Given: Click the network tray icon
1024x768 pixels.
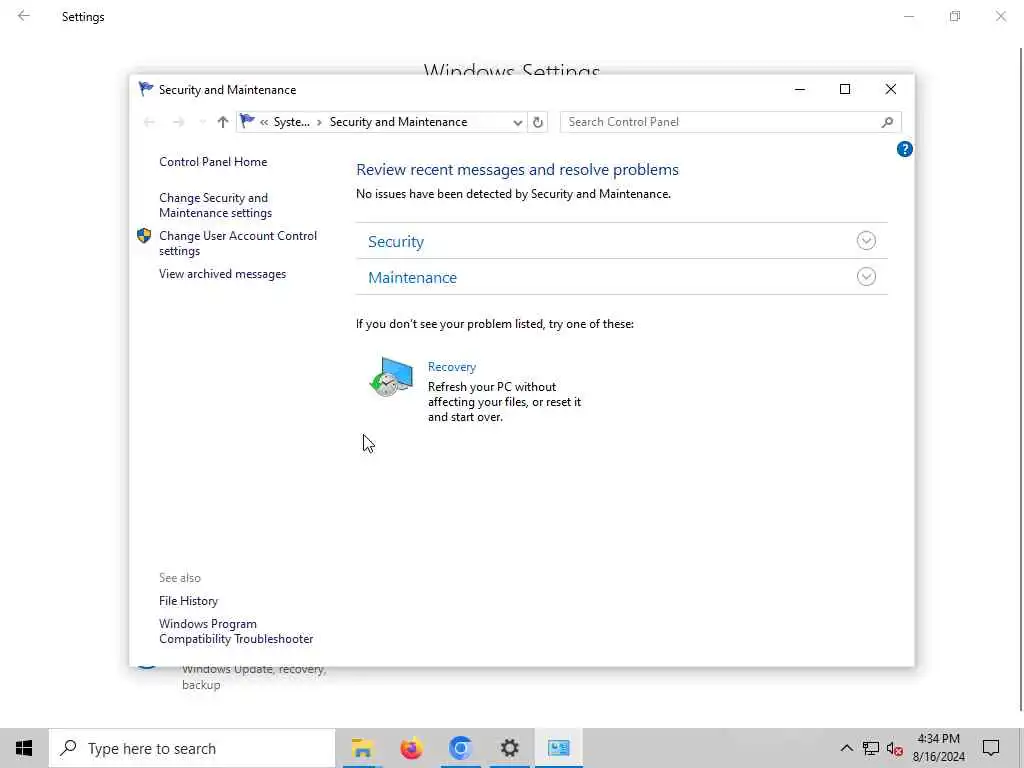Looking at the screenshot, I should click(871, 748).
